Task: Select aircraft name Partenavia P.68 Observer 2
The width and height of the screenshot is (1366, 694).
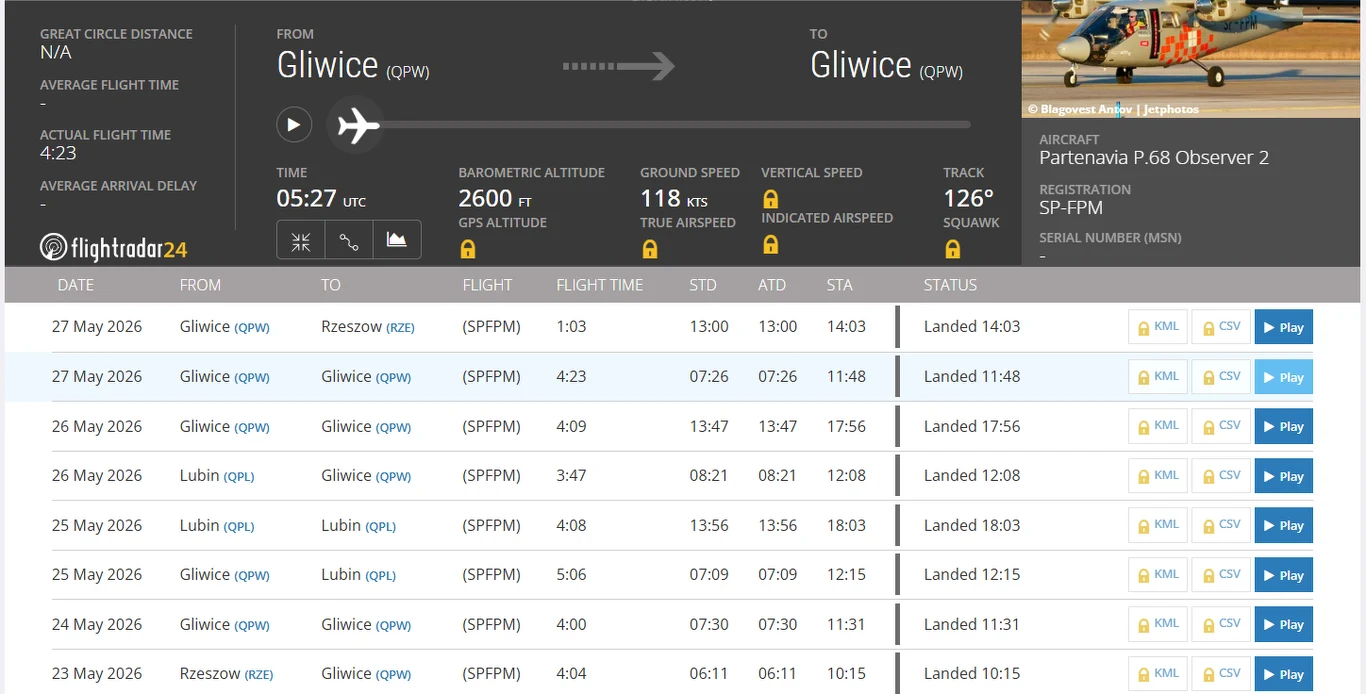Action: pyautogui.click(x=1154, y=158)
